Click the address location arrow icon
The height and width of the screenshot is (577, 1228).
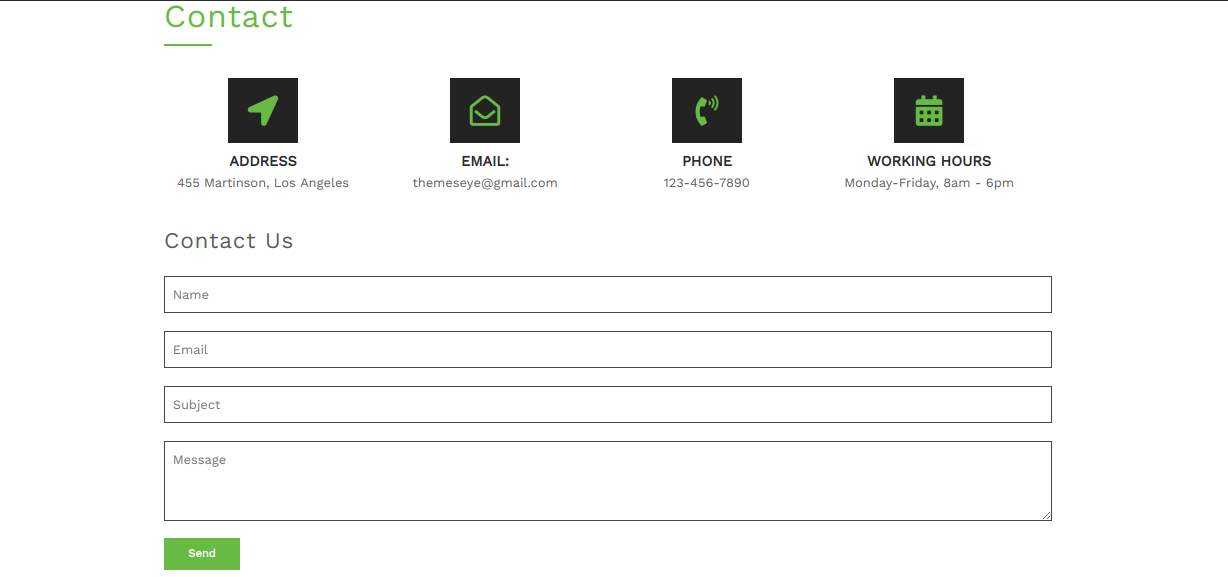263,110
